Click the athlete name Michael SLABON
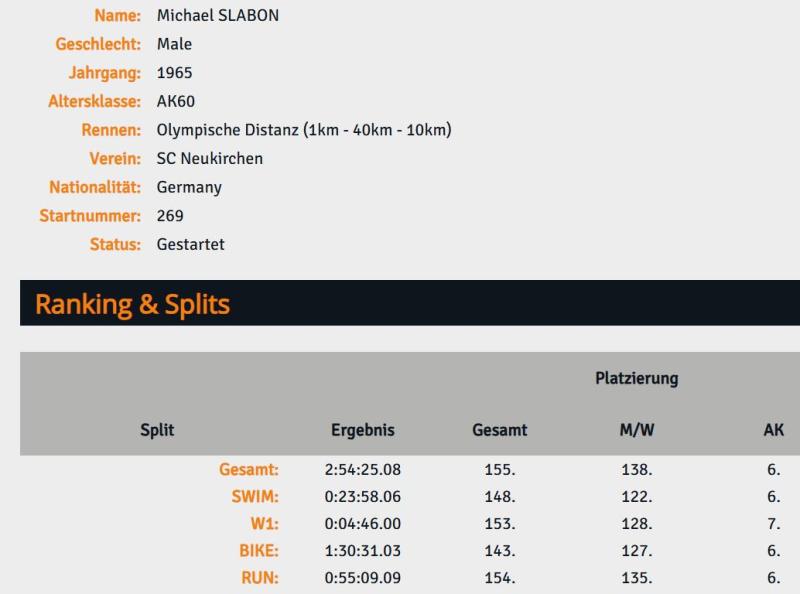The image size is (800, 594). tap(218, 16)
